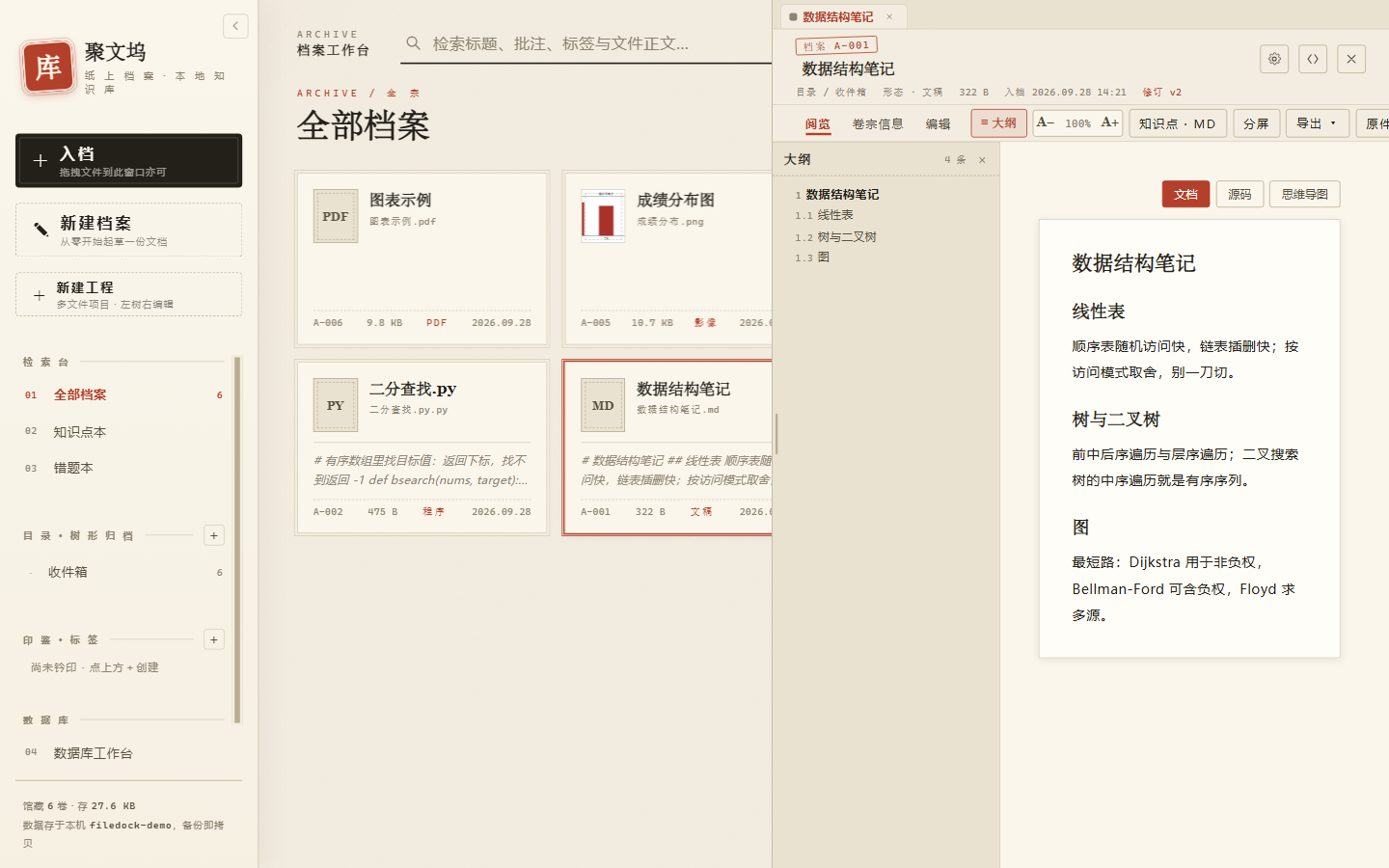
Task: Switch to 编辑 tab
Action: tap(938, 123)
